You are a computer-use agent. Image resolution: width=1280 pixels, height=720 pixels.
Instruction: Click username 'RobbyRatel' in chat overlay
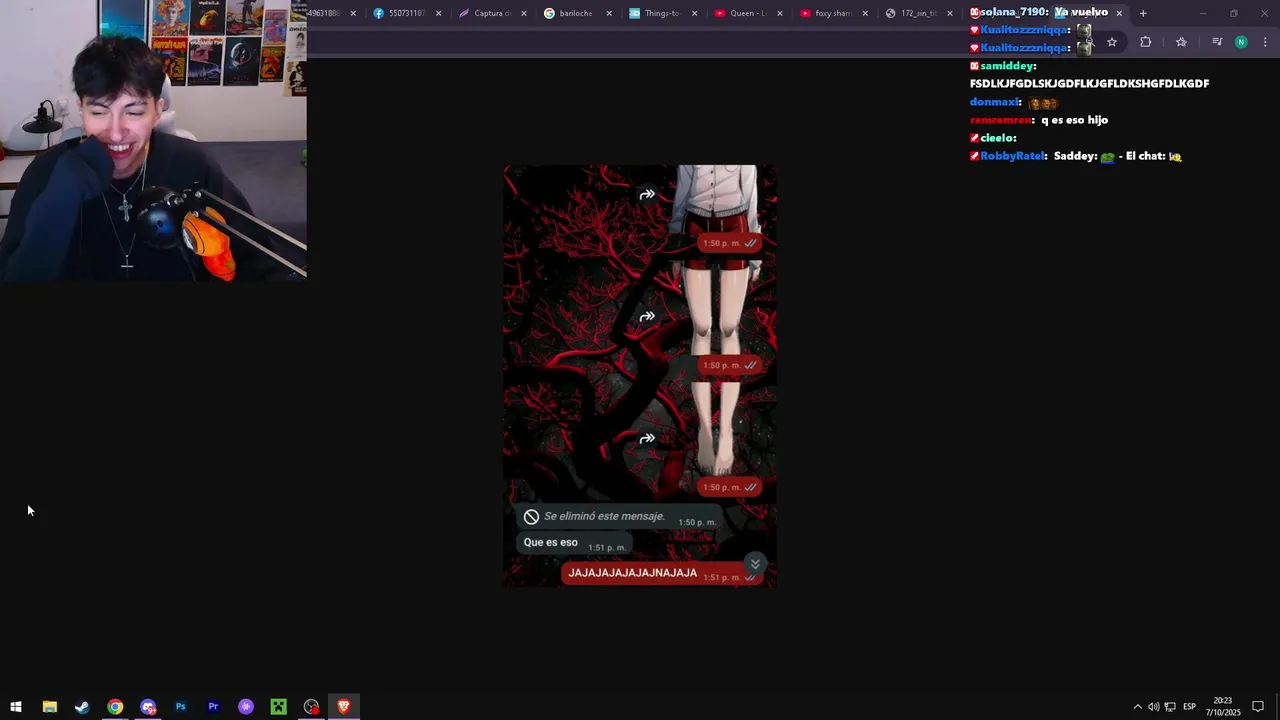pyautogui.click(x=1012, y=156)
